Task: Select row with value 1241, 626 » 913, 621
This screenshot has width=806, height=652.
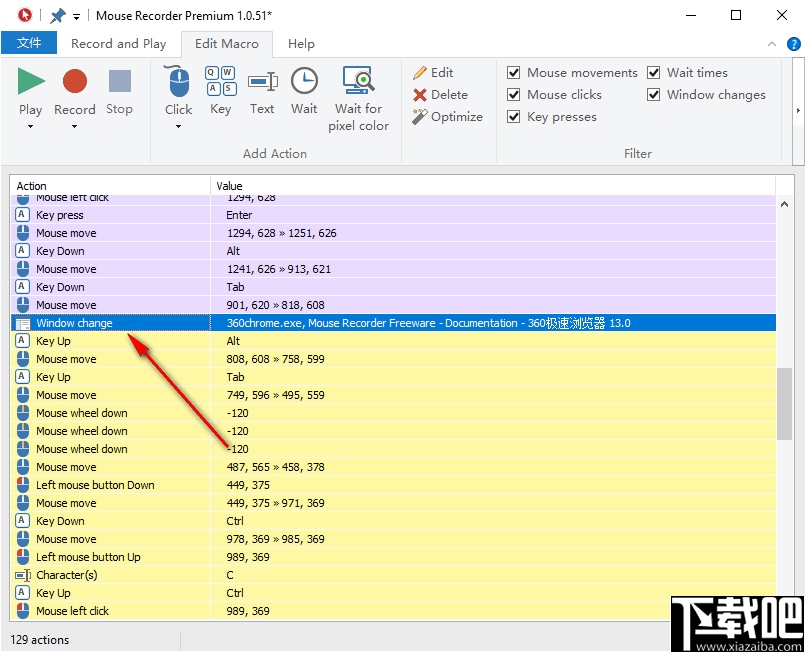Action: [393, 269]
